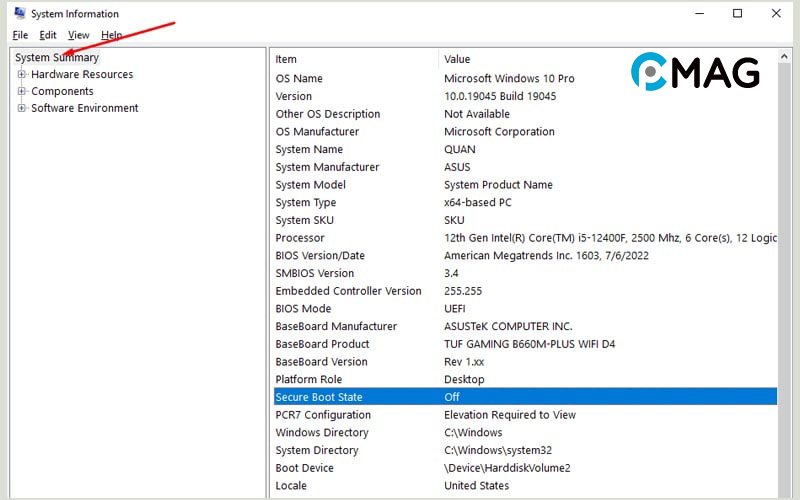Image resolution: width=800 pixels, height=500 pixels.
Task: Select the Software Environment tree label
Action: 85,108
